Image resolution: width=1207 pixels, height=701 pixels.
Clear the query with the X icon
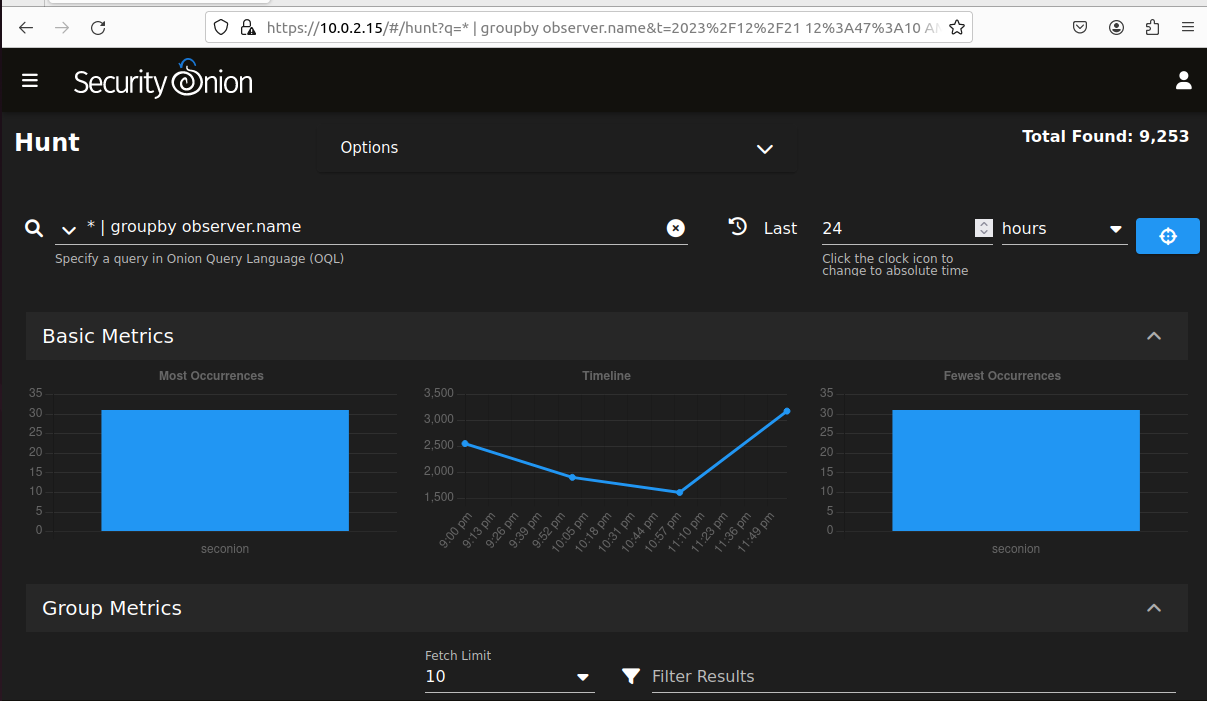(676, 228)
